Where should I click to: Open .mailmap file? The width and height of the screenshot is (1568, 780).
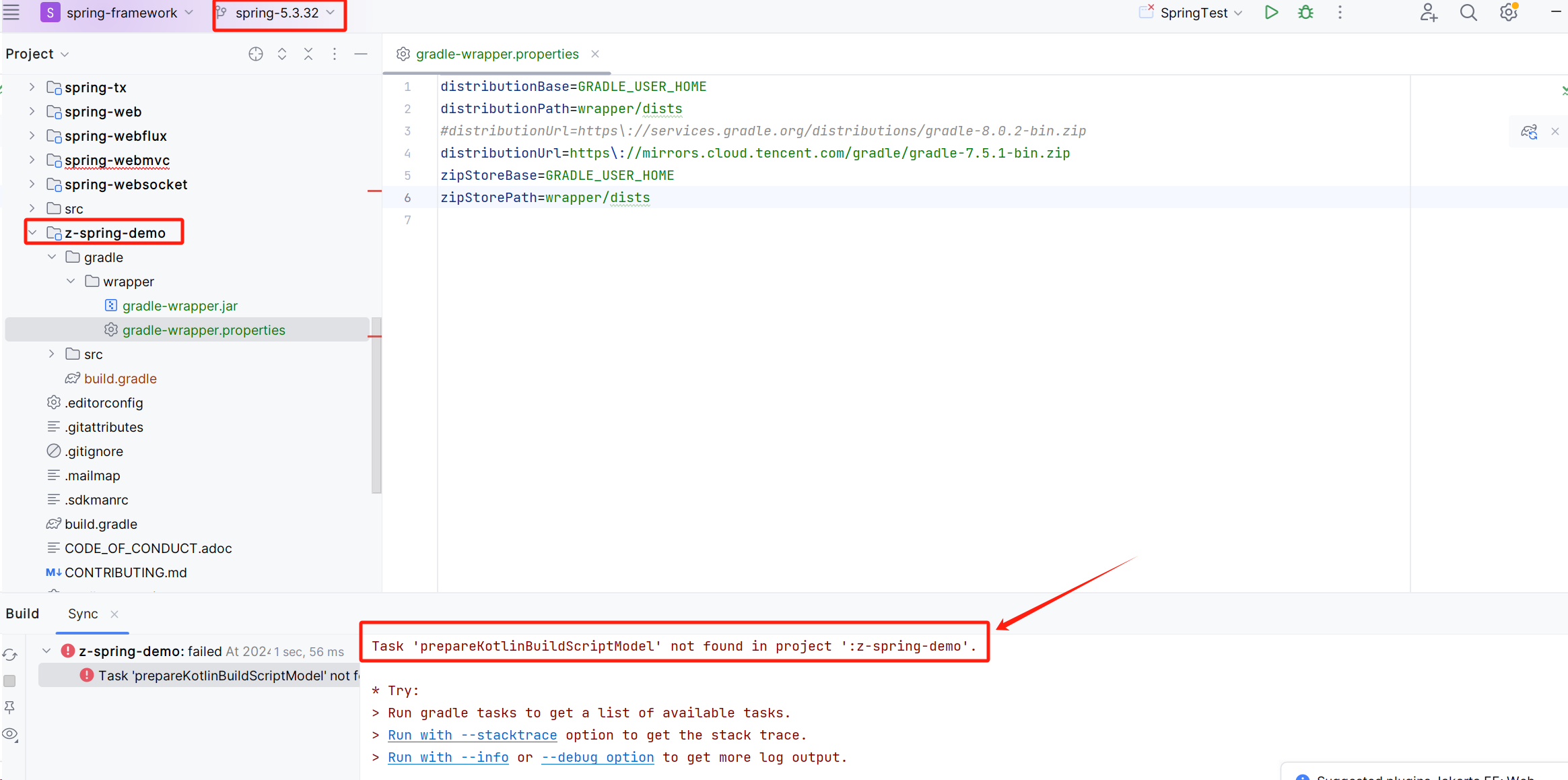pyautogui.click(x=92, y=476)
